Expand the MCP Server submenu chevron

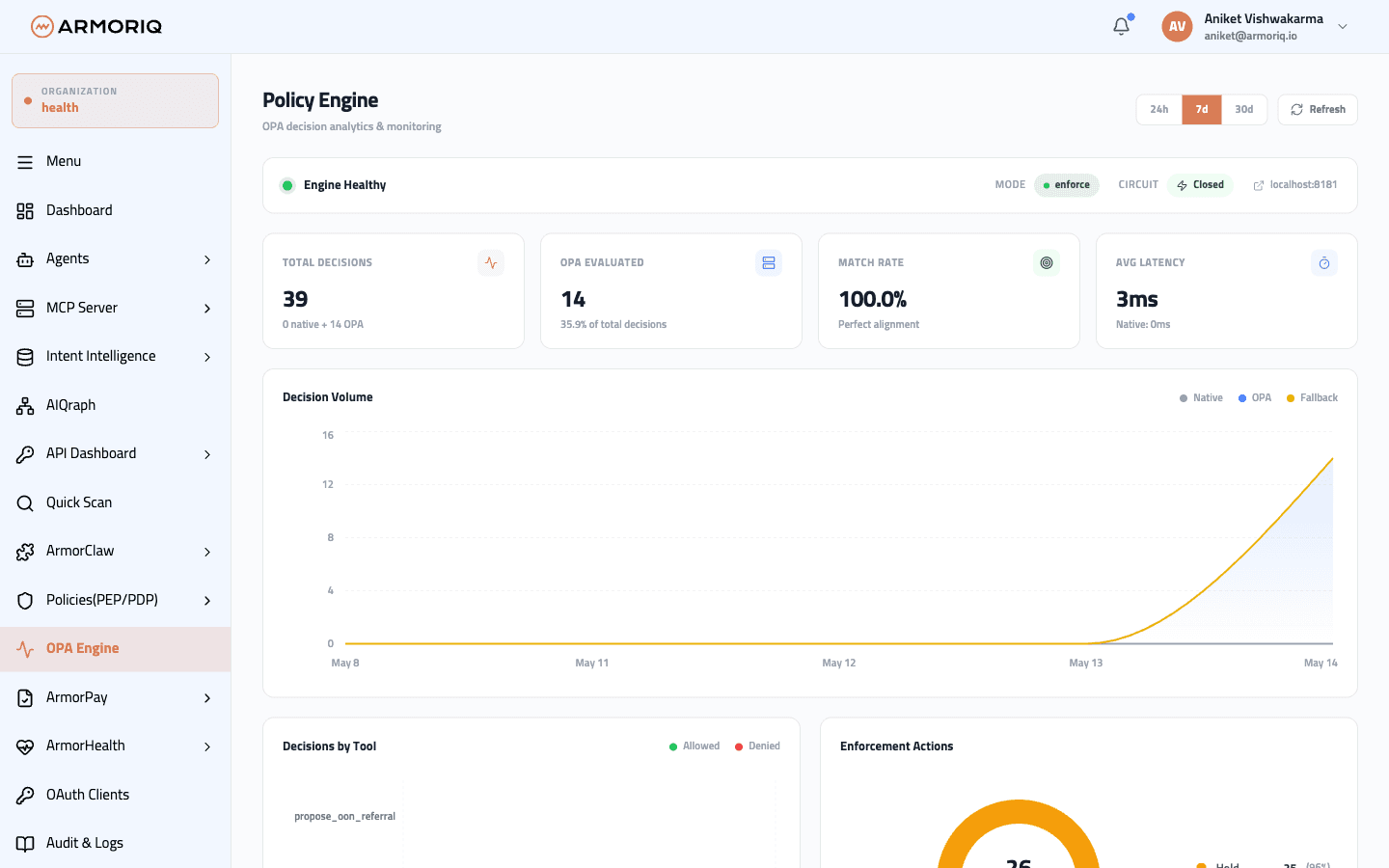click(207, 309)
